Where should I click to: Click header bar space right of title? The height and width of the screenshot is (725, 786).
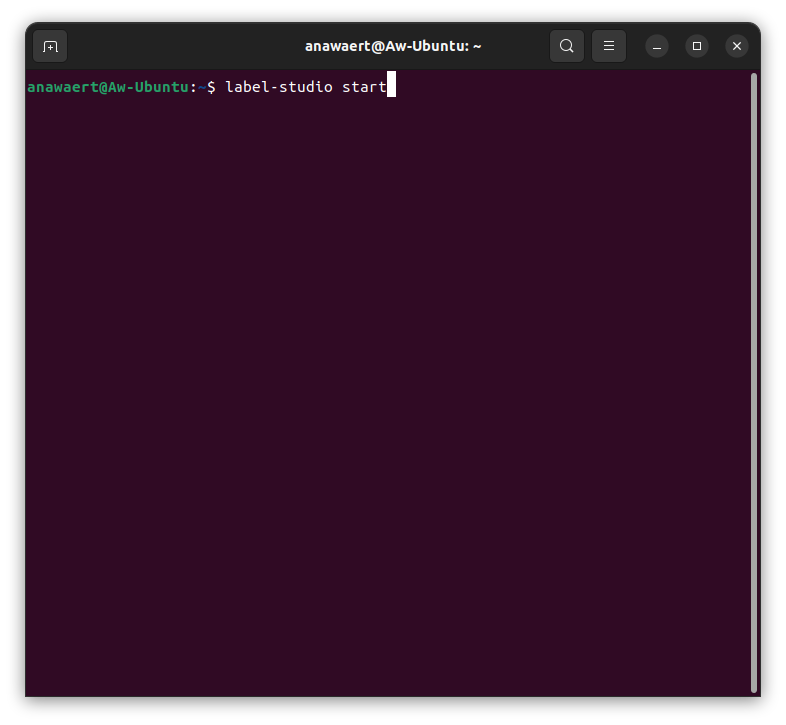click(515, 46)
